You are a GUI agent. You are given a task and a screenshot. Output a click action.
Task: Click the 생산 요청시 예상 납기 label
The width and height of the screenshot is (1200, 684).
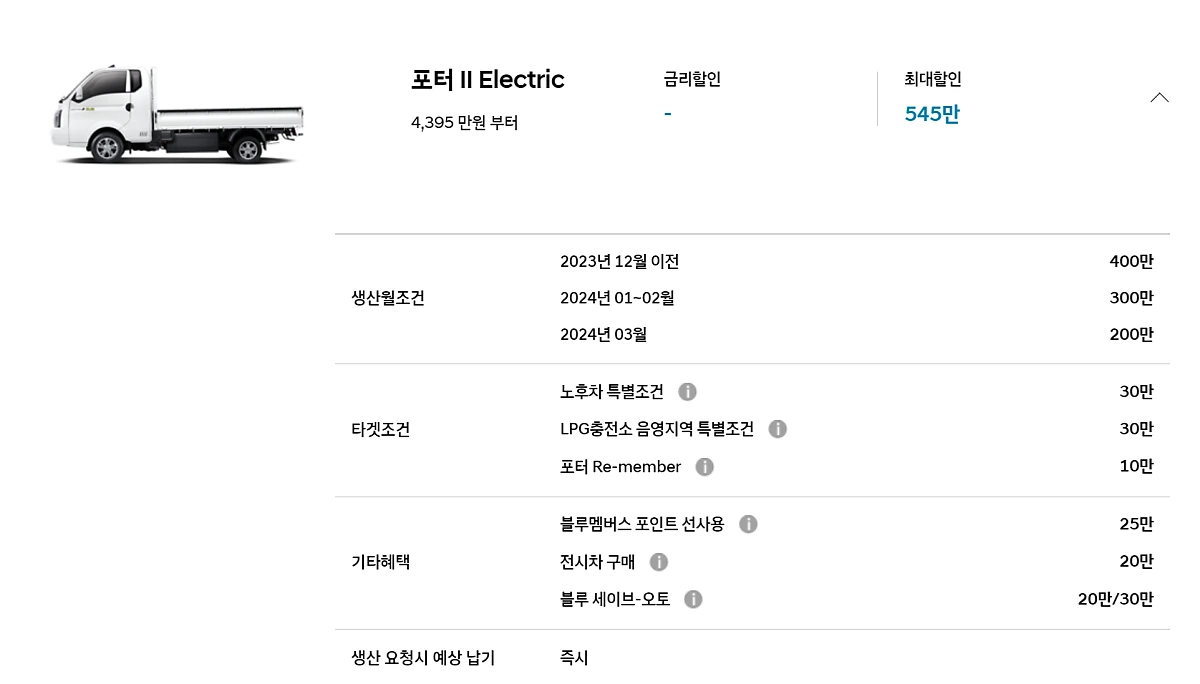(423, 658)
